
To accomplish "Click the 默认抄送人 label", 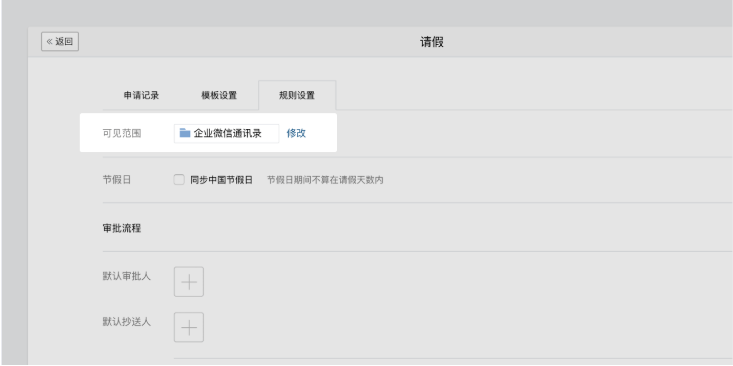I will [127, 322].
